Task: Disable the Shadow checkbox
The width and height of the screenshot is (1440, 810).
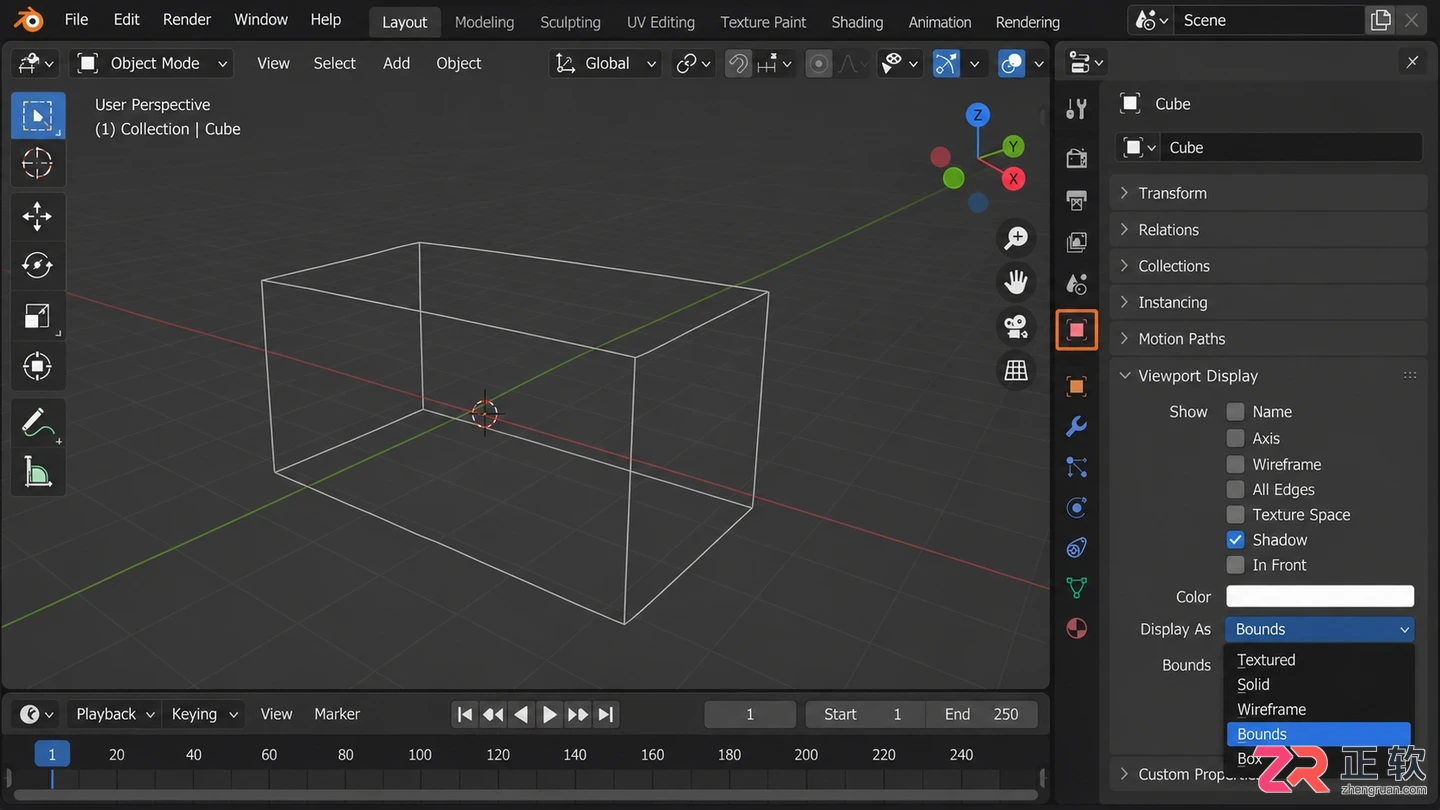Action: 1236,539
